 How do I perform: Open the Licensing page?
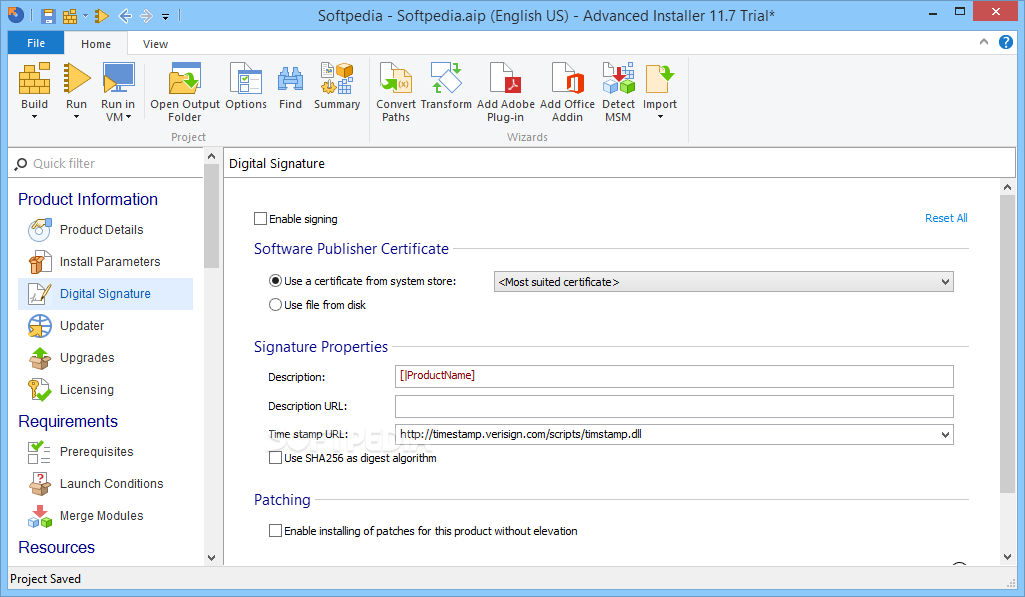pyautogui.click(x=105, y=390)
